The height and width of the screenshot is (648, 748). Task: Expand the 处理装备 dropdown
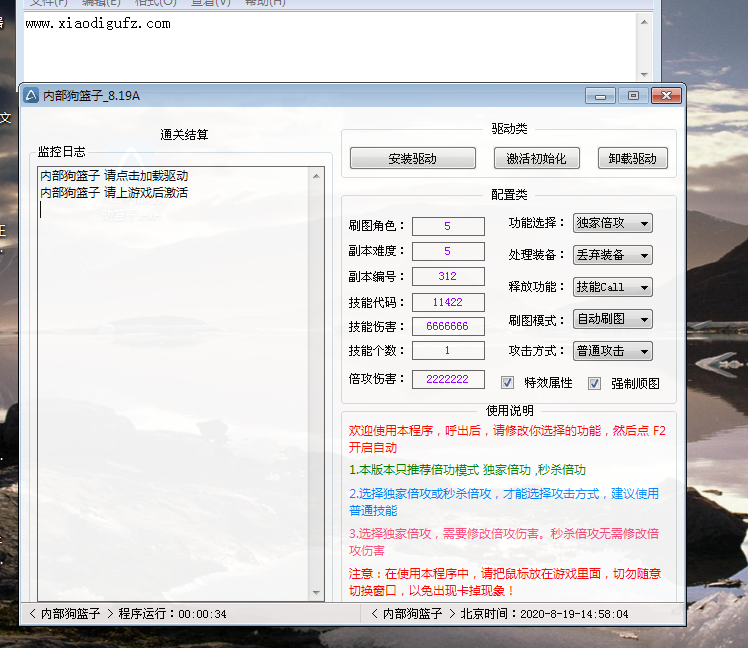pos(613,255)
